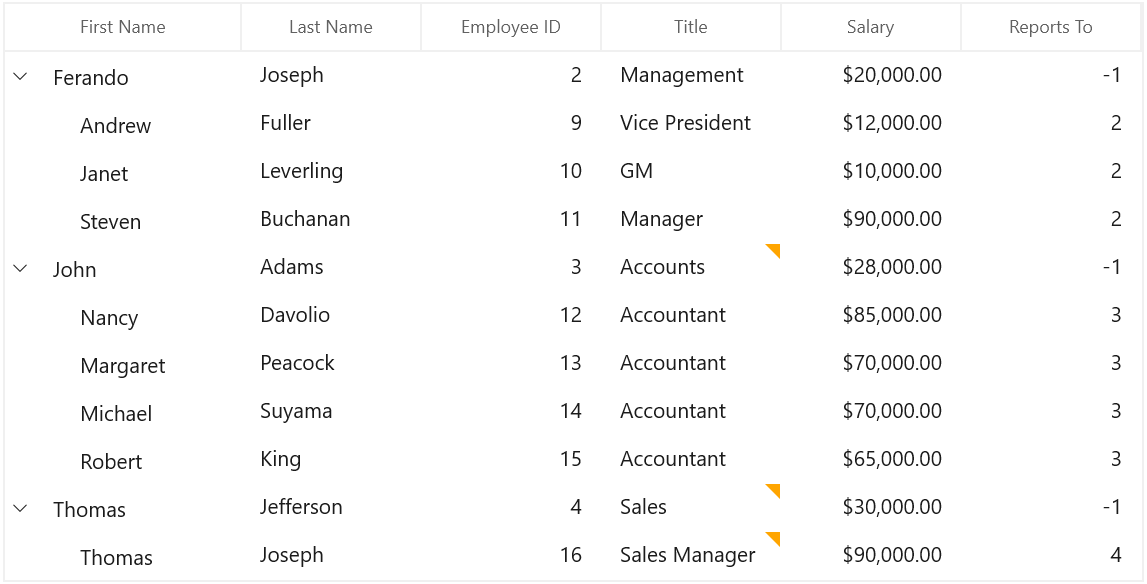
Task: Click the King last name cell
Action: coord(331,459)
